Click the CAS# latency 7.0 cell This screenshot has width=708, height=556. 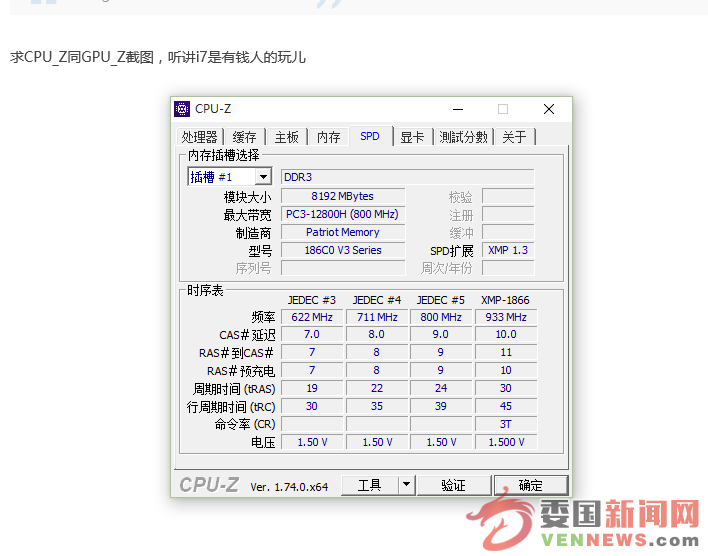click(312, 334)
